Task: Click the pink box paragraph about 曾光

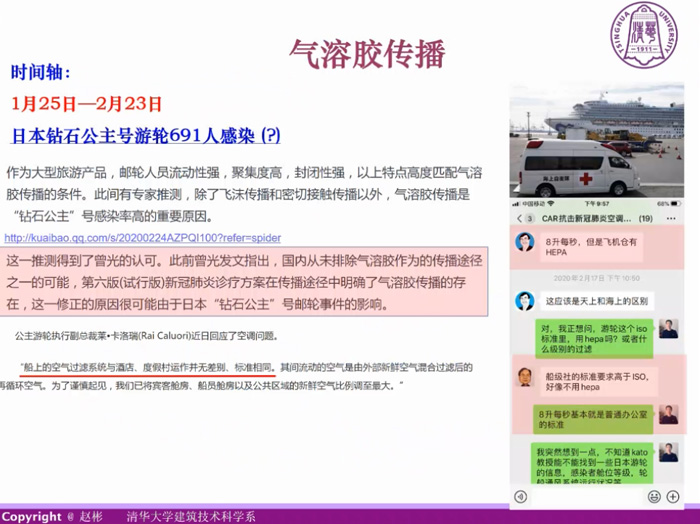Action: (x=244, y=282)
